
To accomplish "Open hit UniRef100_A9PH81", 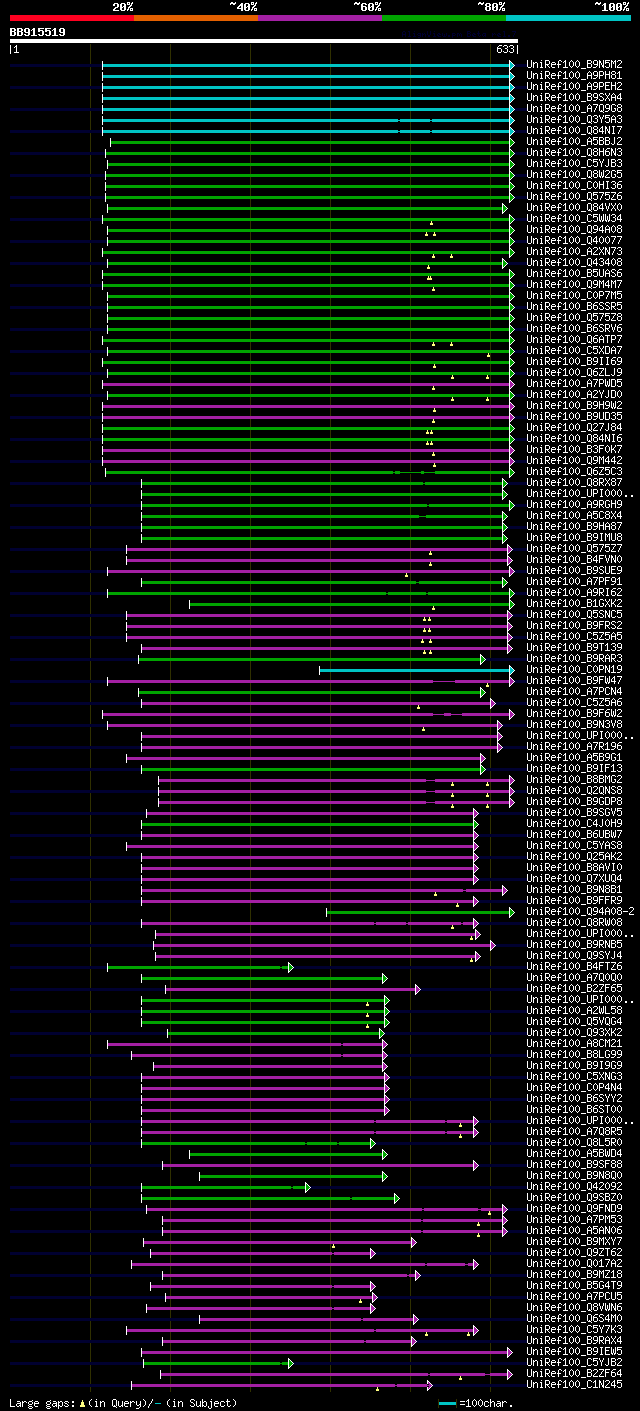I will tap(576, 76).
